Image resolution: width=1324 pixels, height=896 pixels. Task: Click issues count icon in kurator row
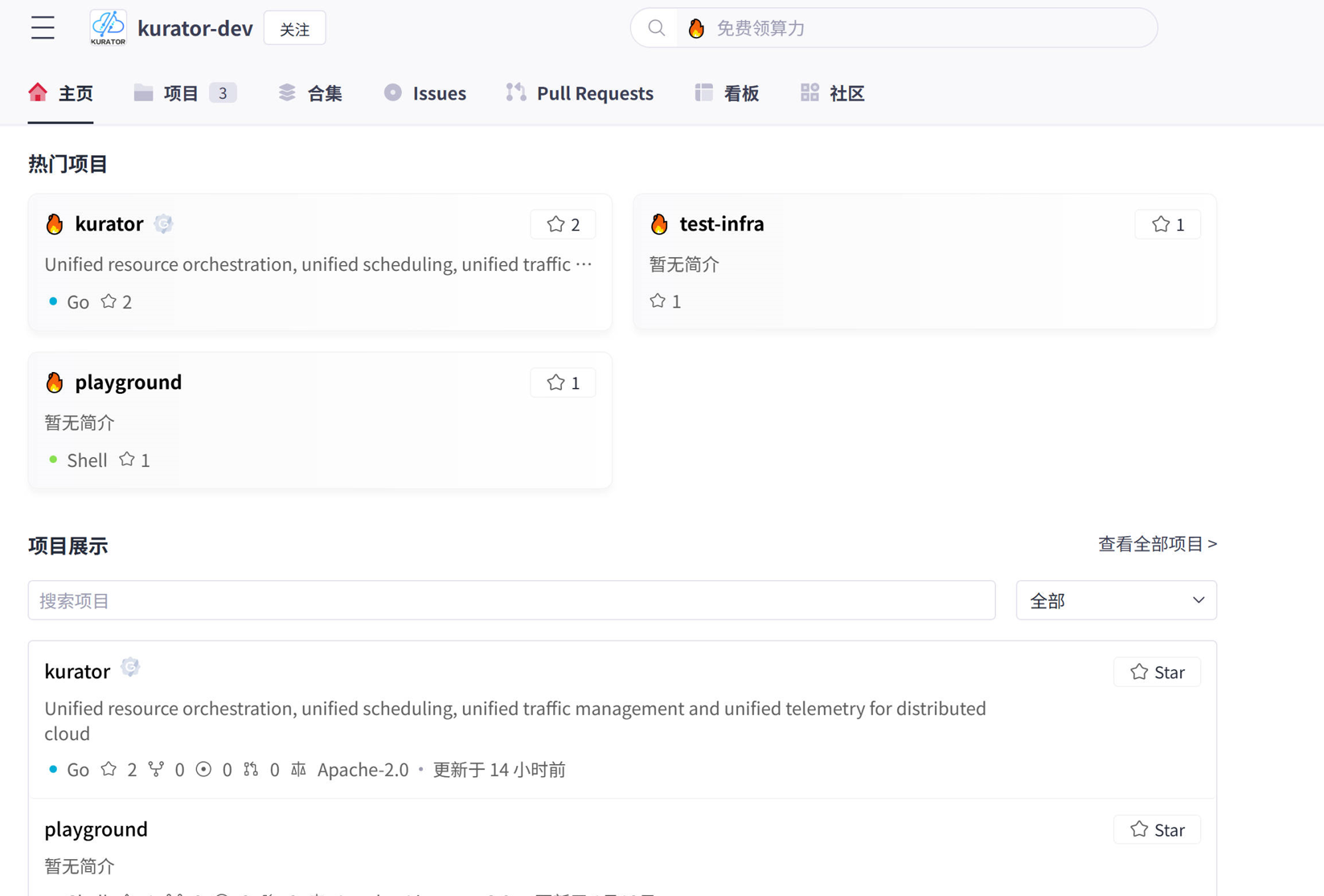point(204,769)
